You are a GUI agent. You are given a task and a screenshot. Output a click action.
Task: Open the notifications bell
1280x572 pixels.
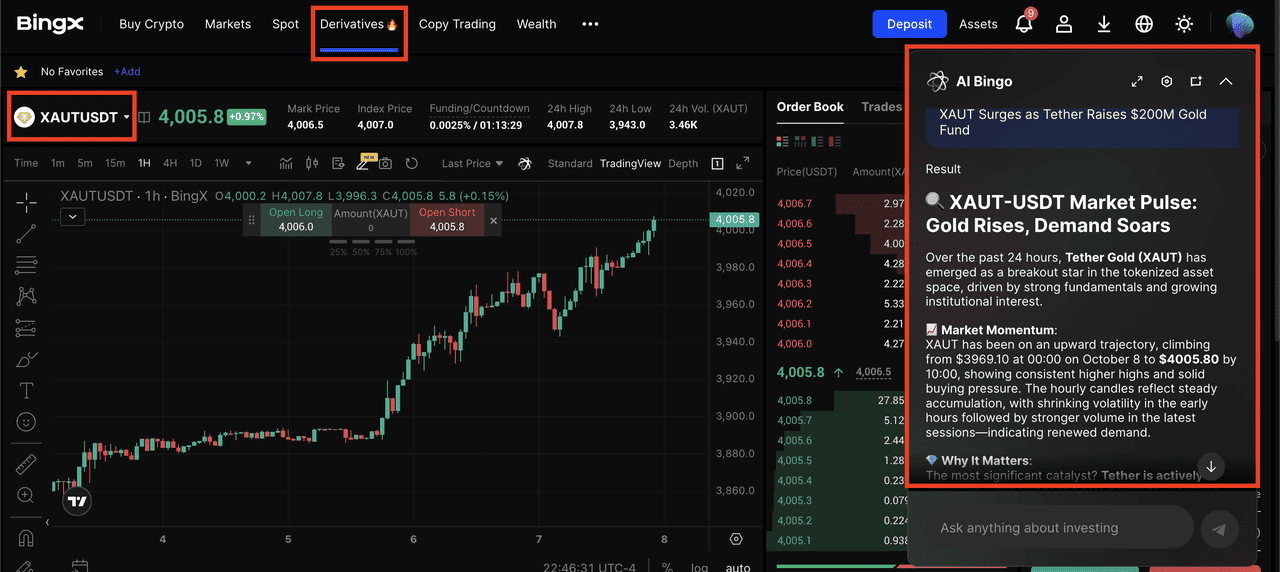1024,24
